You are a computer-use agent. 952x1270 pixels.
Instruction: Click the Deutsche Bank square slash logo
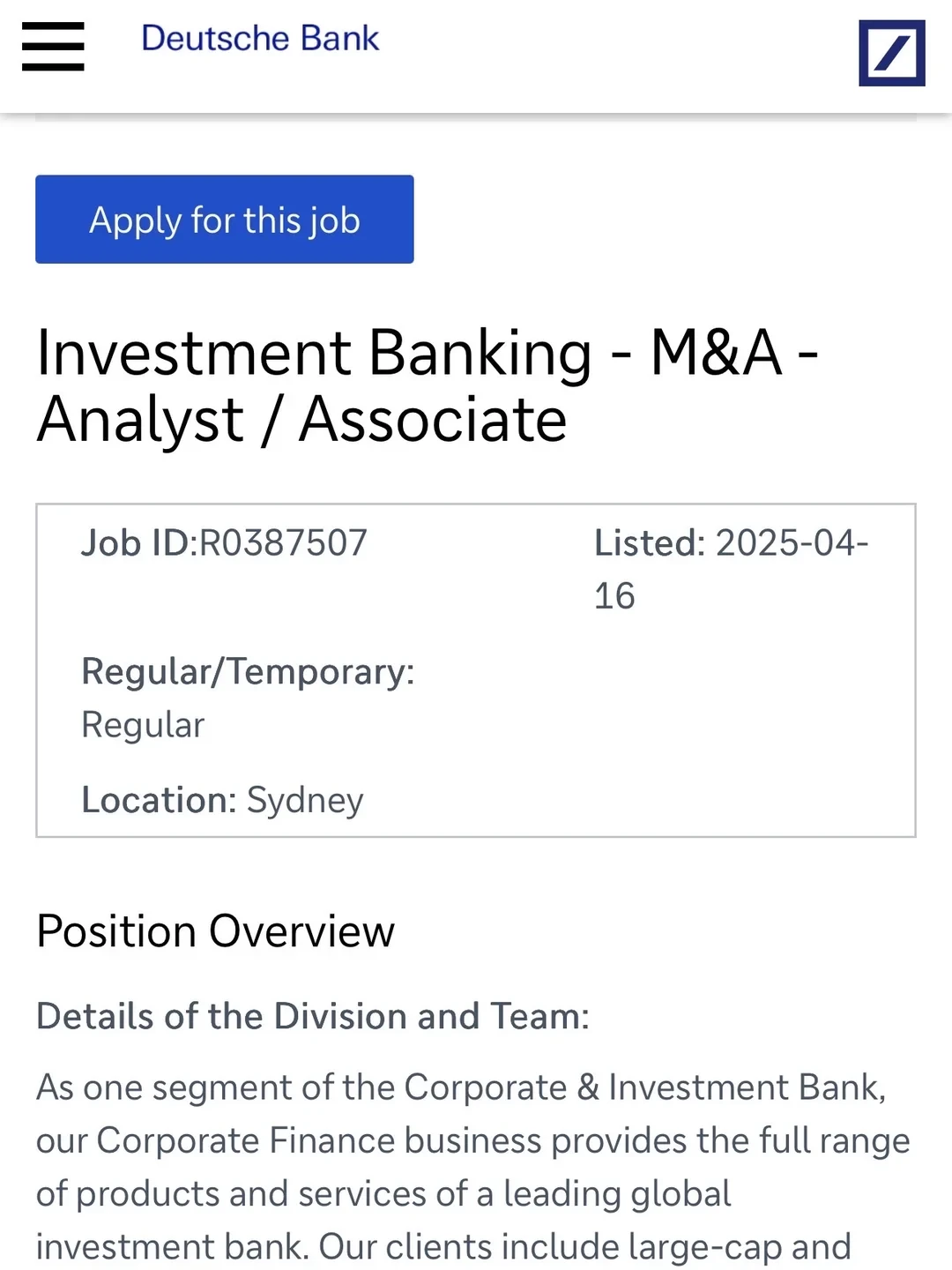pos(891,53)
